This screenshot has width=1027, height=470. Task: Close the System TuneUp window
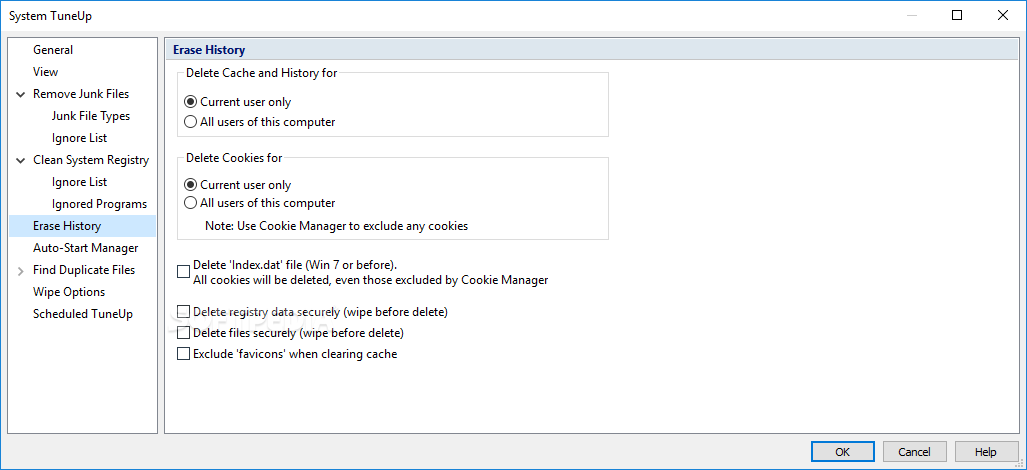1003,15
